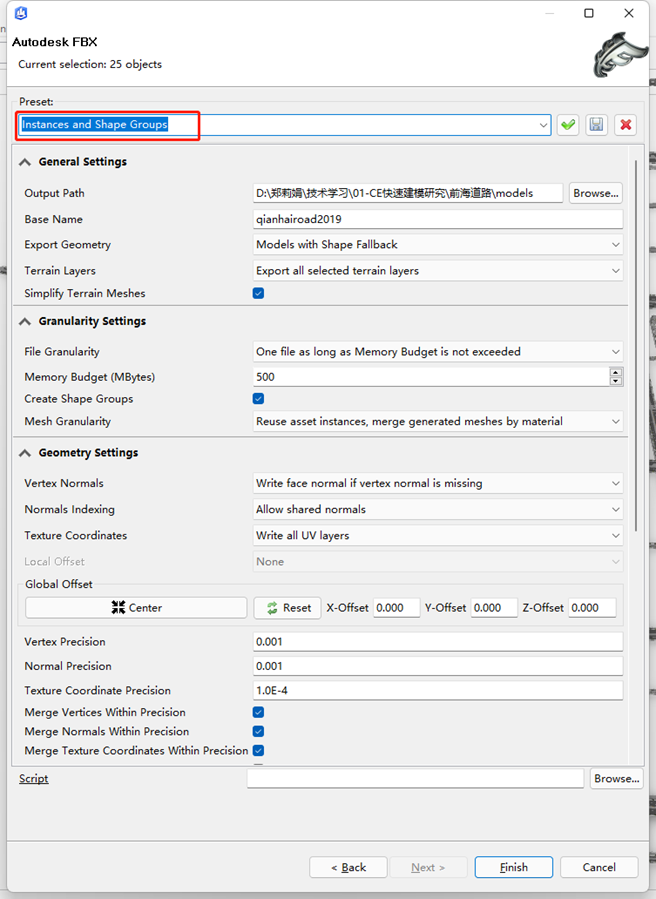The image size is (656, 899).
Task: Collapse the General Settings section
Action: (x=25, y=162)
